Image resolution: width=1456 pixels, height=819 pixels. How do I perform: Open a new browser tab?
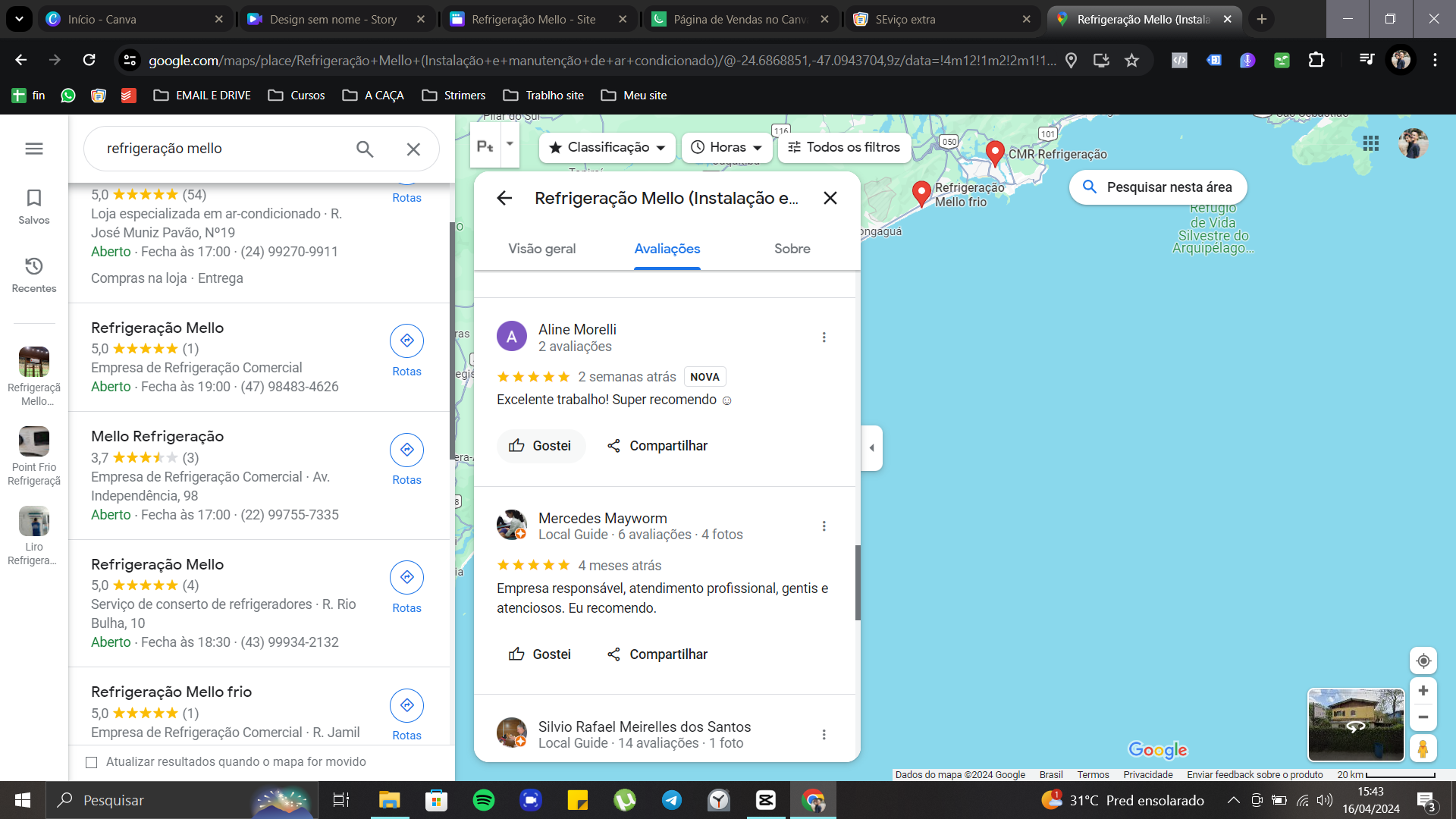1262,19
